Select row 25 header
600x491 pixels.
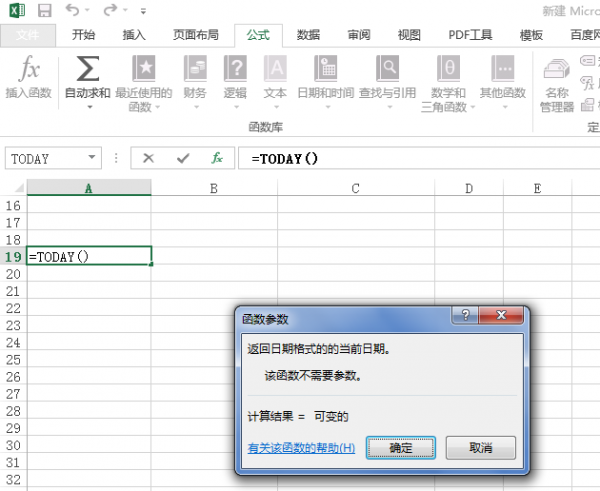pos(13,360)
